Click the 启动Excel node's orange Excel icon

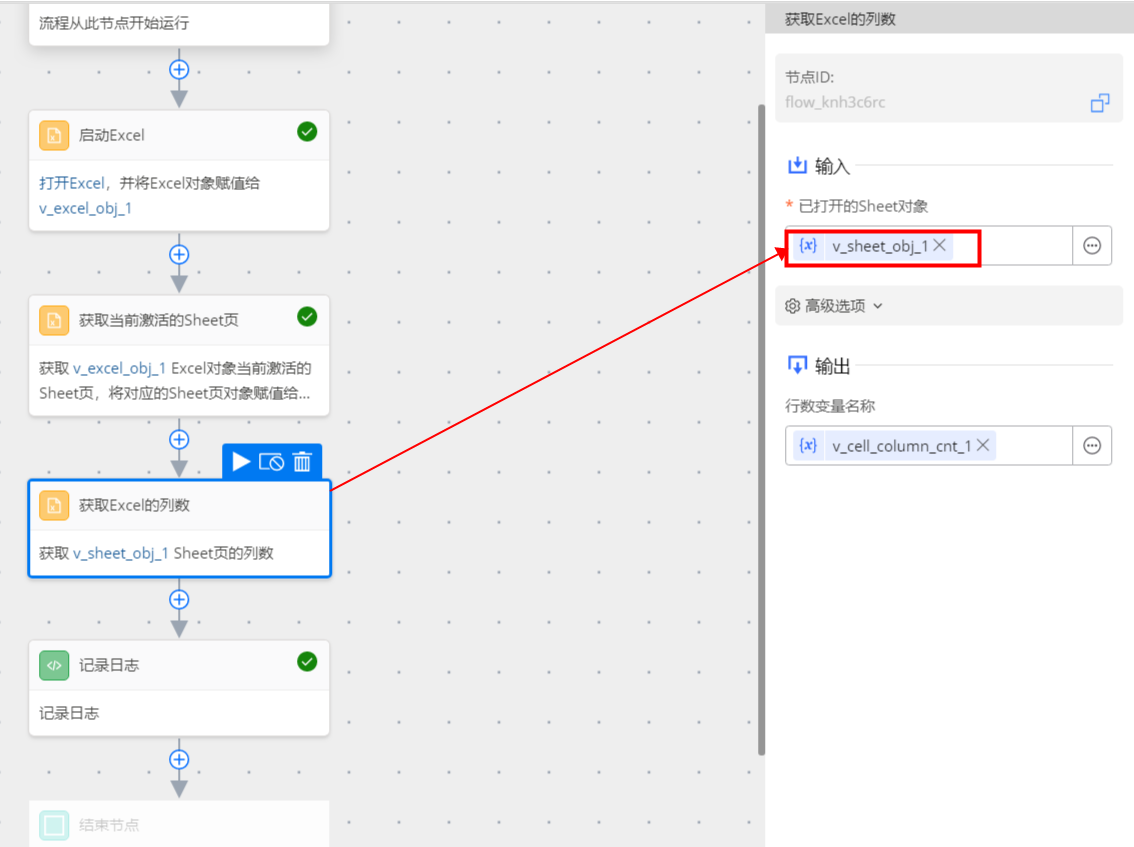54,135
